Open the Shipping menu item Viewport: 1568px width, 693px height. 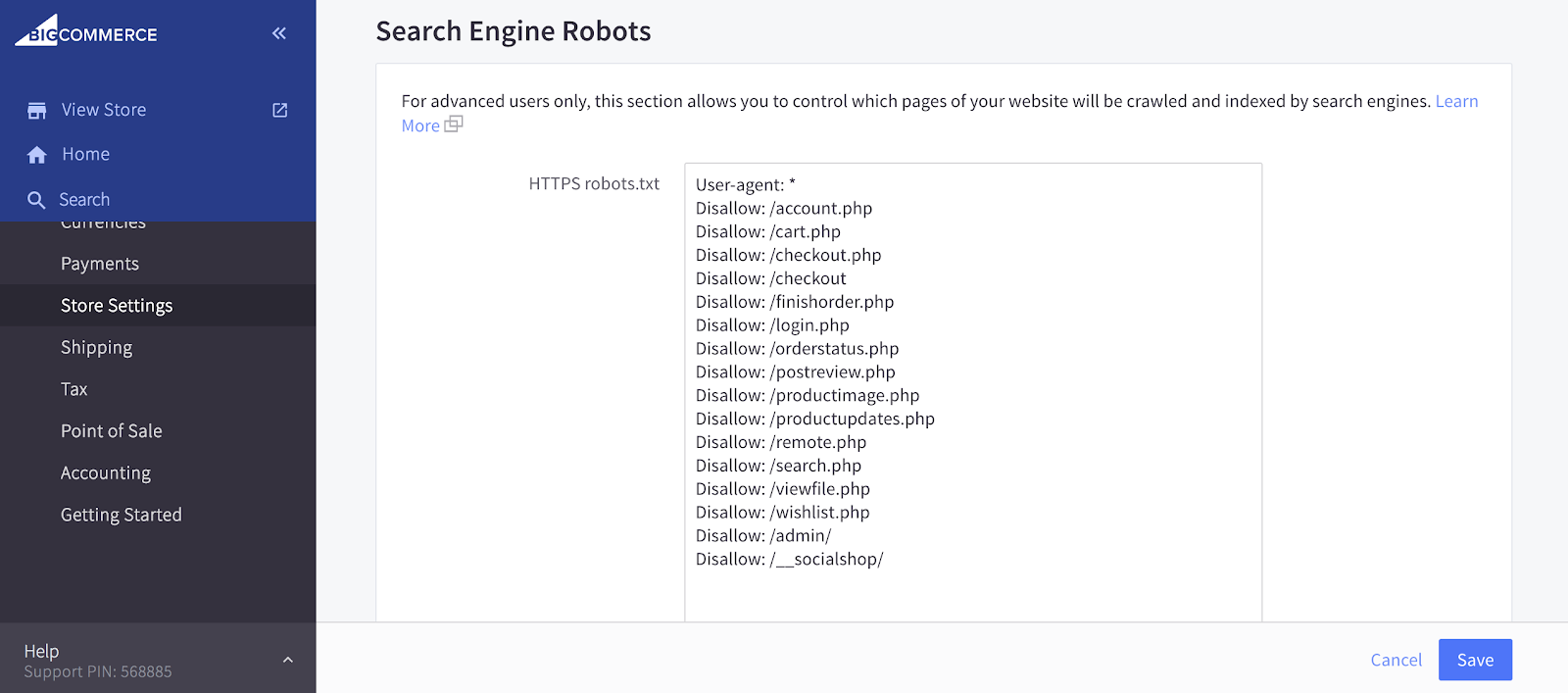[x=96, y=348]
